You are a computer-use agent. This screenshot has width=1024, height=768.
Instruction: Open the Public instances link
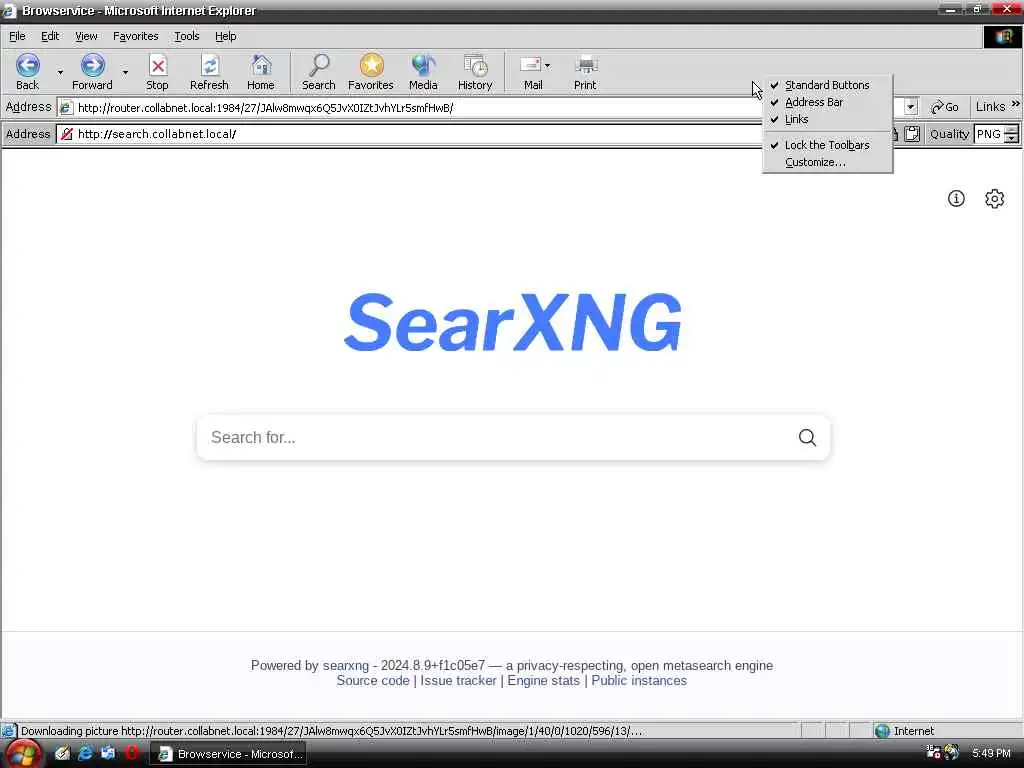[639, 680]
